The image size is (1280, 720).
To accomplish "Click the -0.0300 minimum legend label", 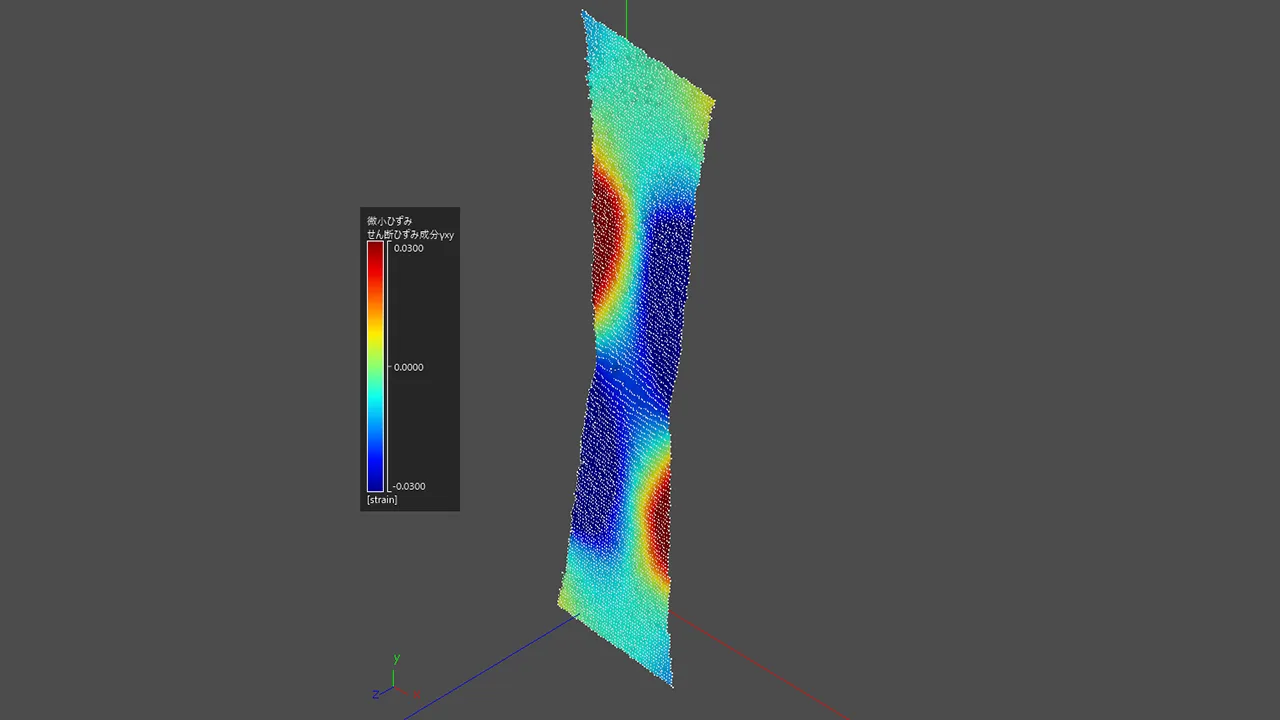I will [408, 486].
